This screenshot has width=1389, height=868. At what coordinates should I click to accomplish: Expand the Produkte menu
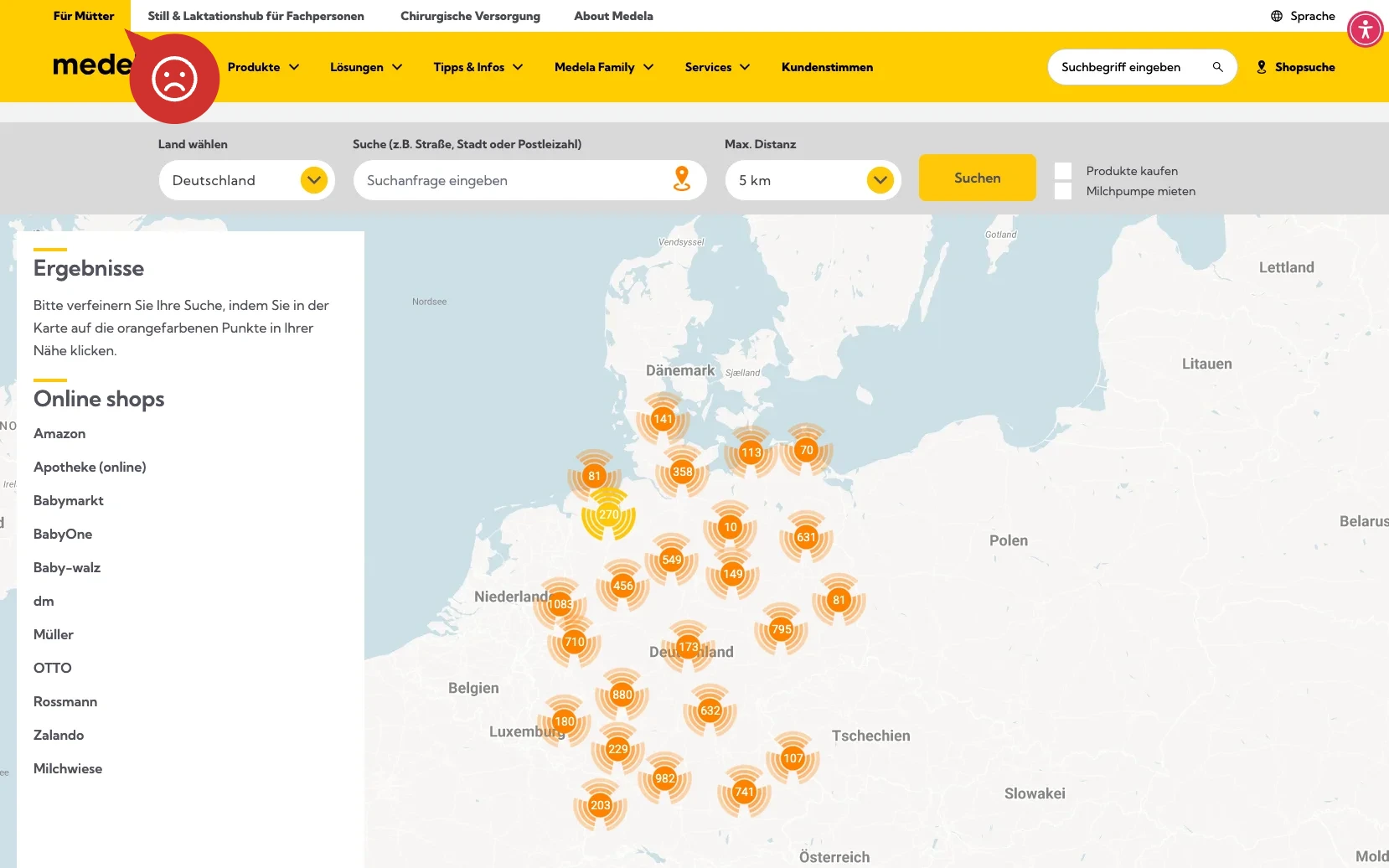(x=263, y=67)
